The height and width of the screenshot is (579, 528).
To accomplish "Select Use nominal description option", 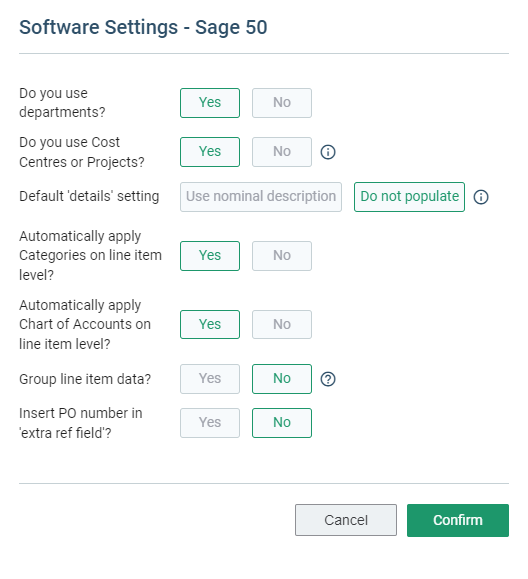I will click(261, 197).
